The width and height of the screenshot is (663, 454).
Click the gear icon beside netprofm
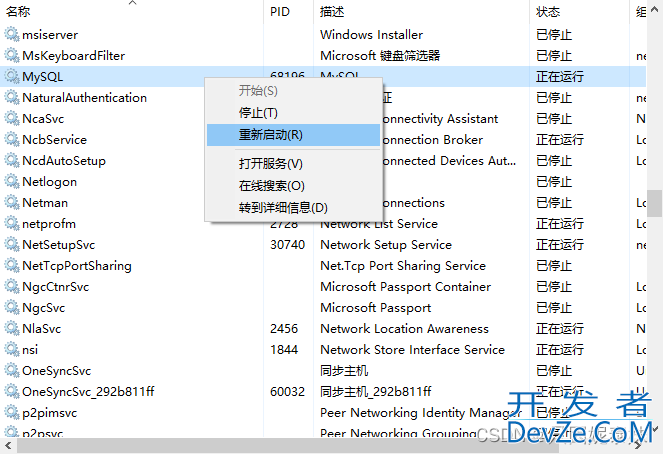pyautogui.click(x=11, y=224)
